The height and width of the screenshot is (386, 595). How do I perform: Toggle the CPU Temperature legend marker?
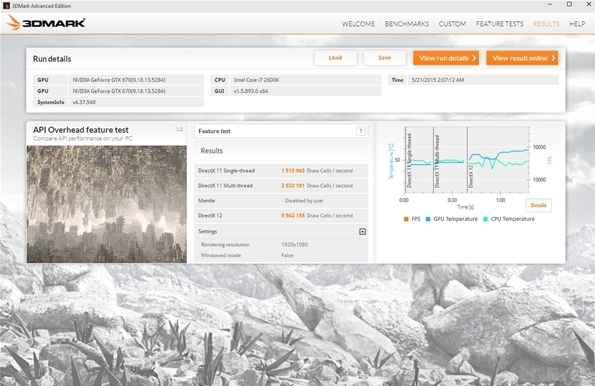(485, 219)
